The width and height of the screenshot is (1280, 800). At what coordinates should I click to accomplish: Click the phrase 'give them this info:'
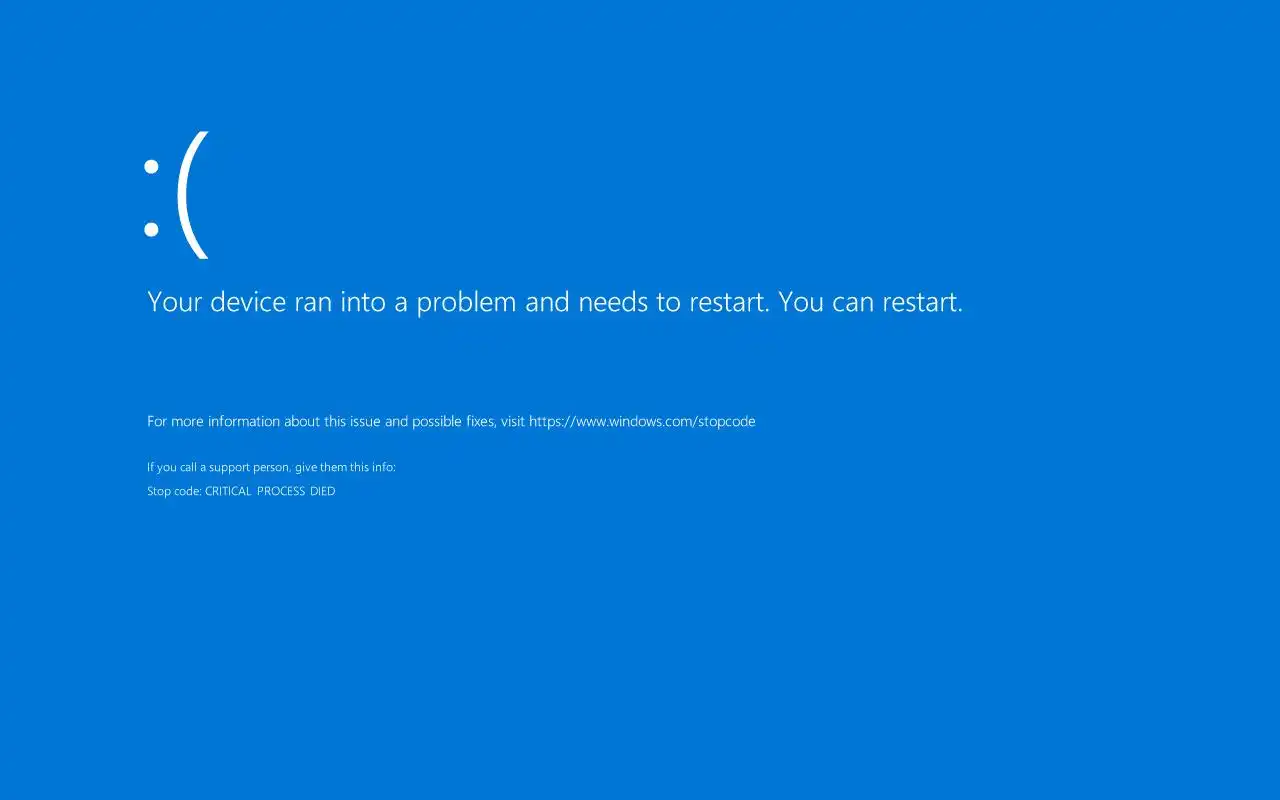(x=346, y=467)
